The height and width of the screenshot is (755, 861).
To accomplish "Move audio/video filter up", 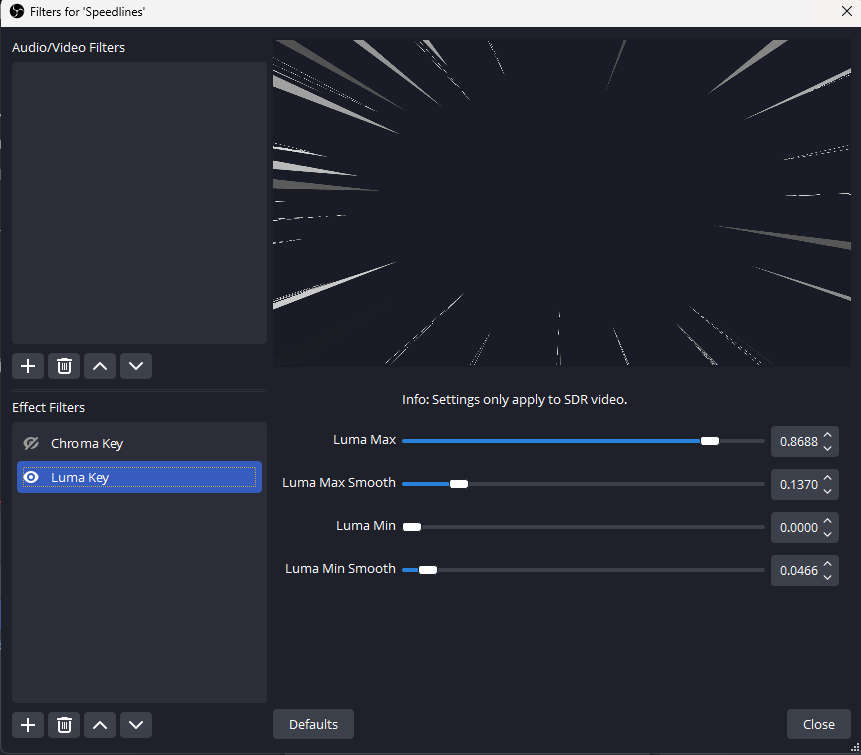I will (100, 365).
